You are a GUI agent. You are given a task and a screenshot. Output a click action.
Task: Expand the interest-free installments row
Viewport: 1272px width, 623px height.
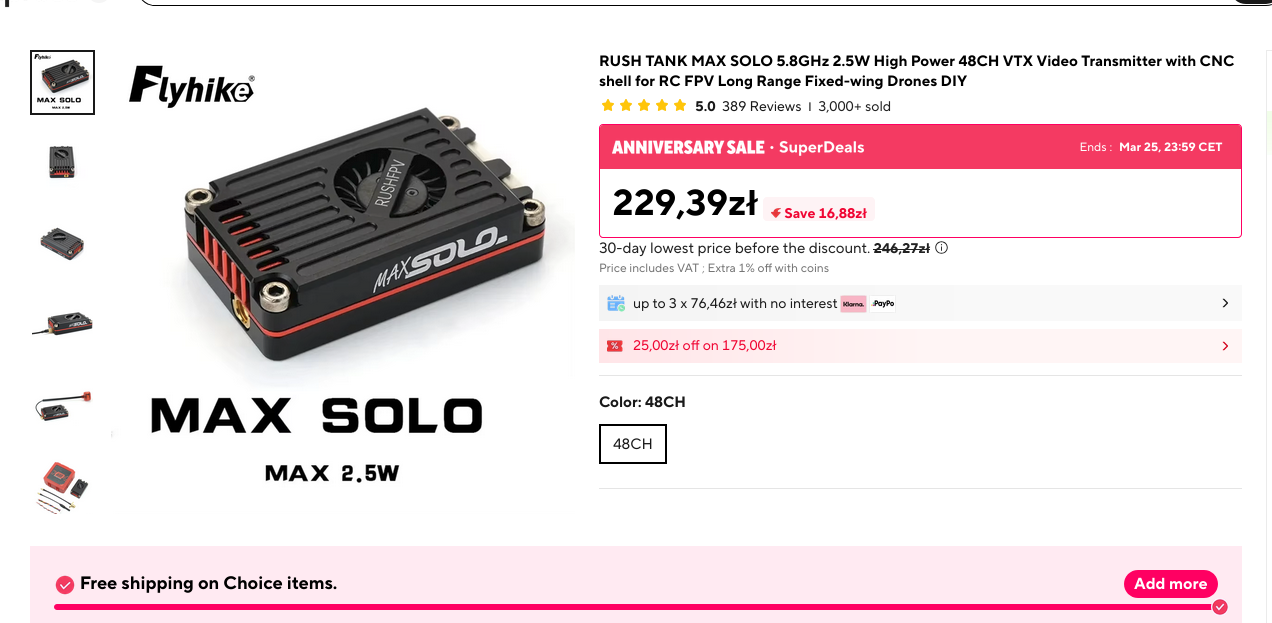tap(1225, 303)
